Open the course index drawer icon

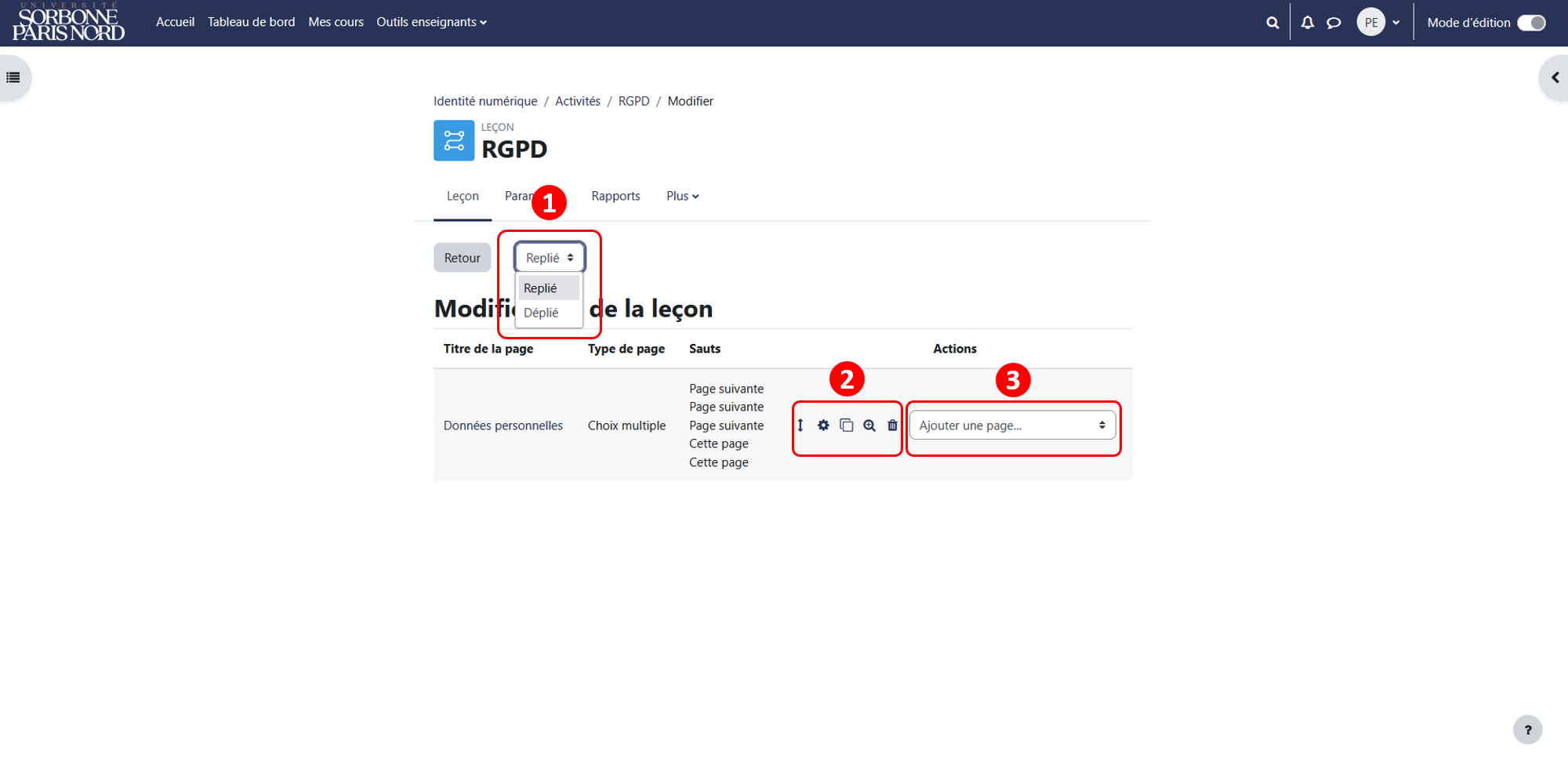coord(13,78)
